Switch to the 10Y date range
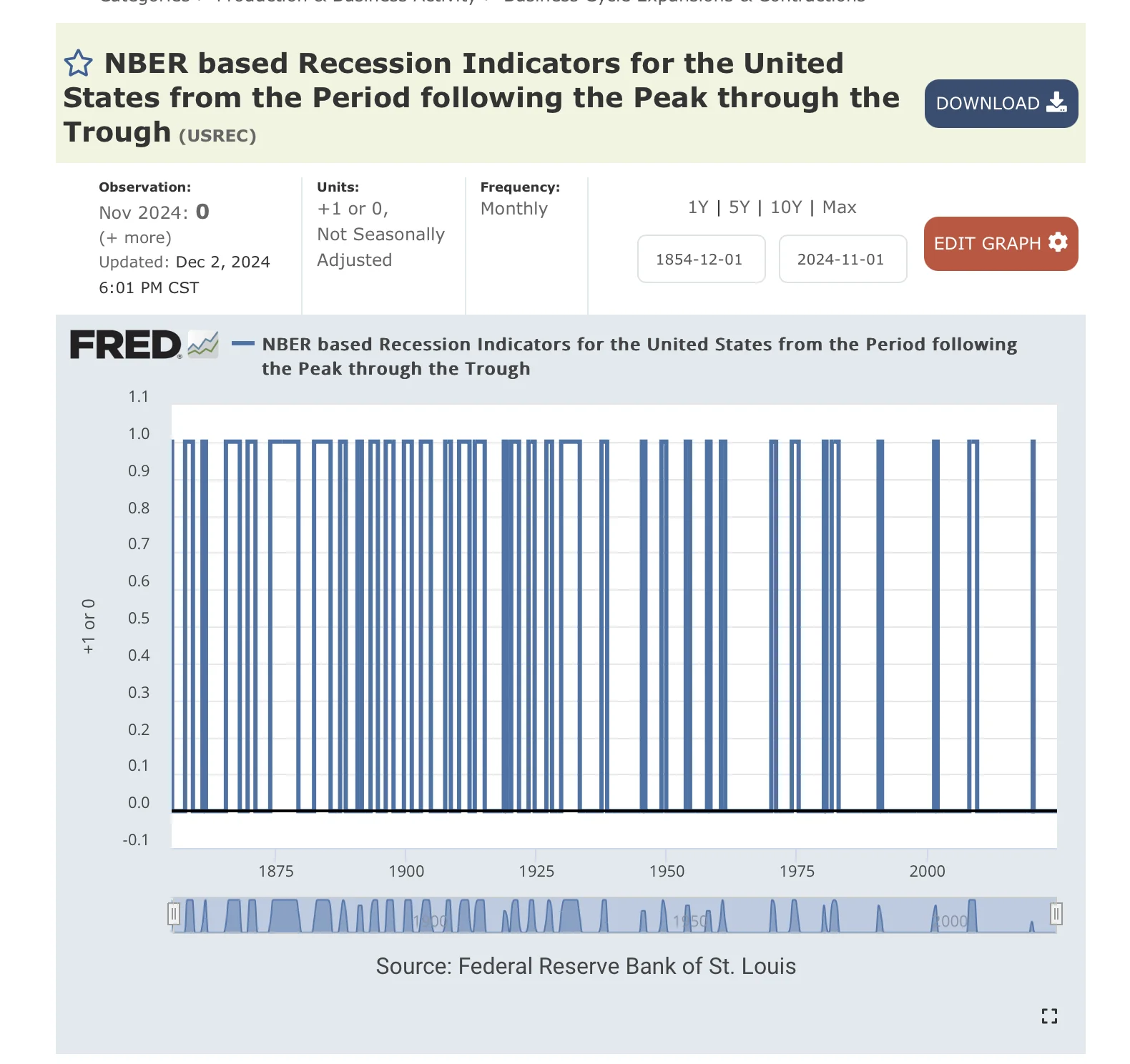This screenshot has height=1064, width=1130. pos(786,207)
